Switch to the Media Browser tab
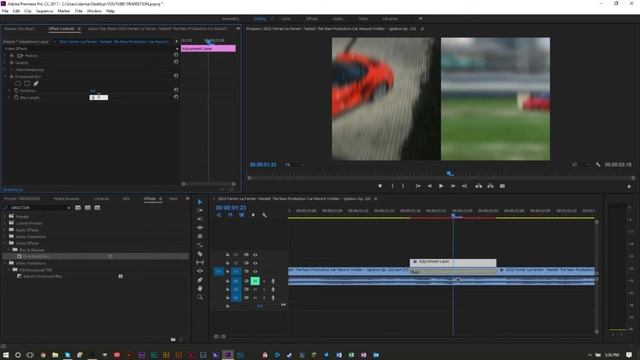640x360 pixels. tap(66, 199)
